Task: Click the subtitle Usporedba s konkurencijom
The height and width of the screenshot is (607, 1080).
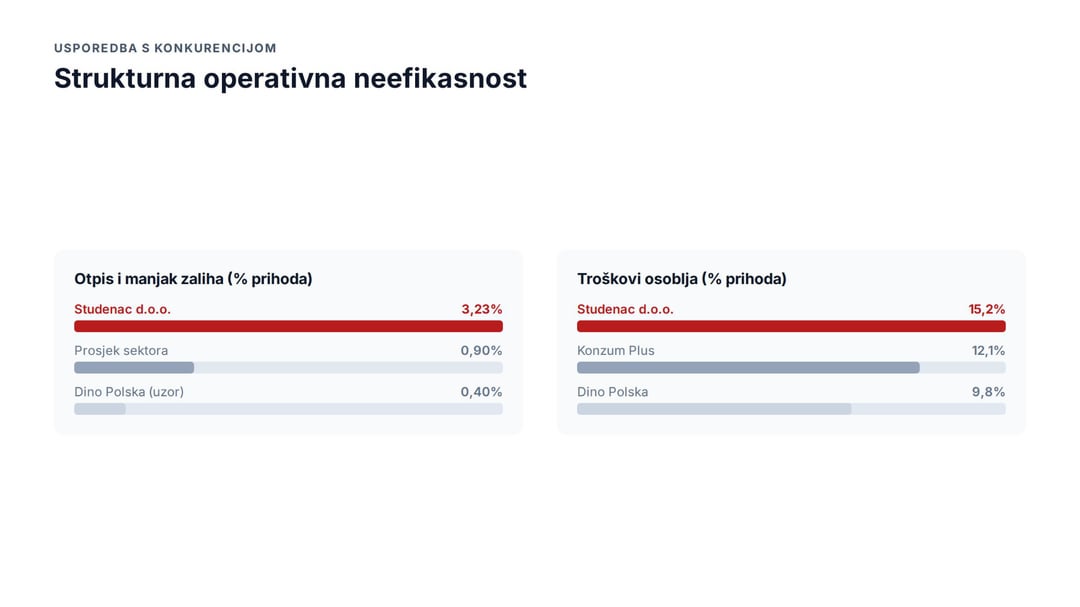Action: point(165,48)
